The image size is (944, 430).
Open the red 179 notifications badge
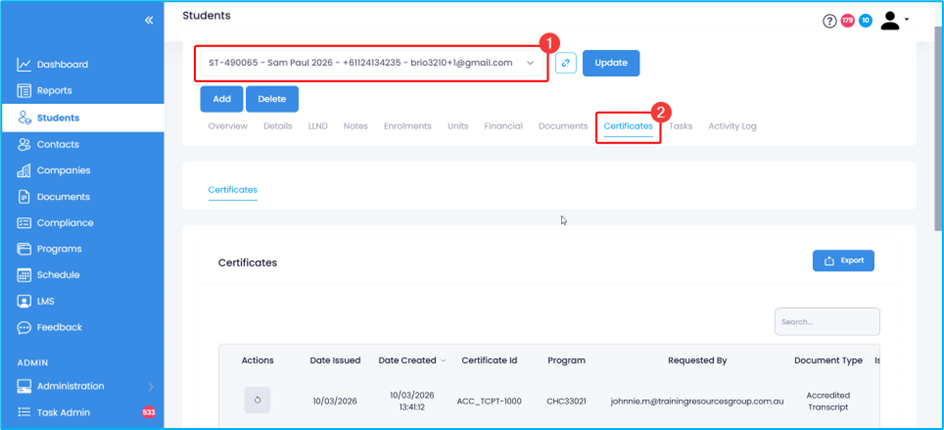tap(847, 21)
